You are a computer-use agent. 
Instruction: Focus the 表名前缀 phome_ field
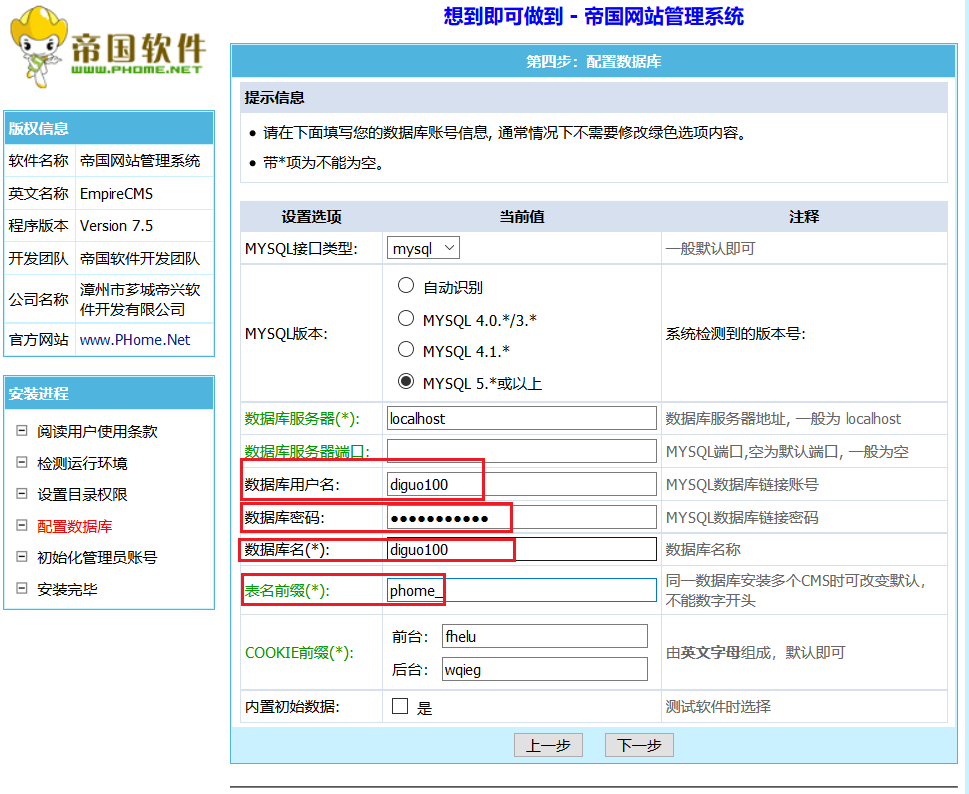click(522, 590)
